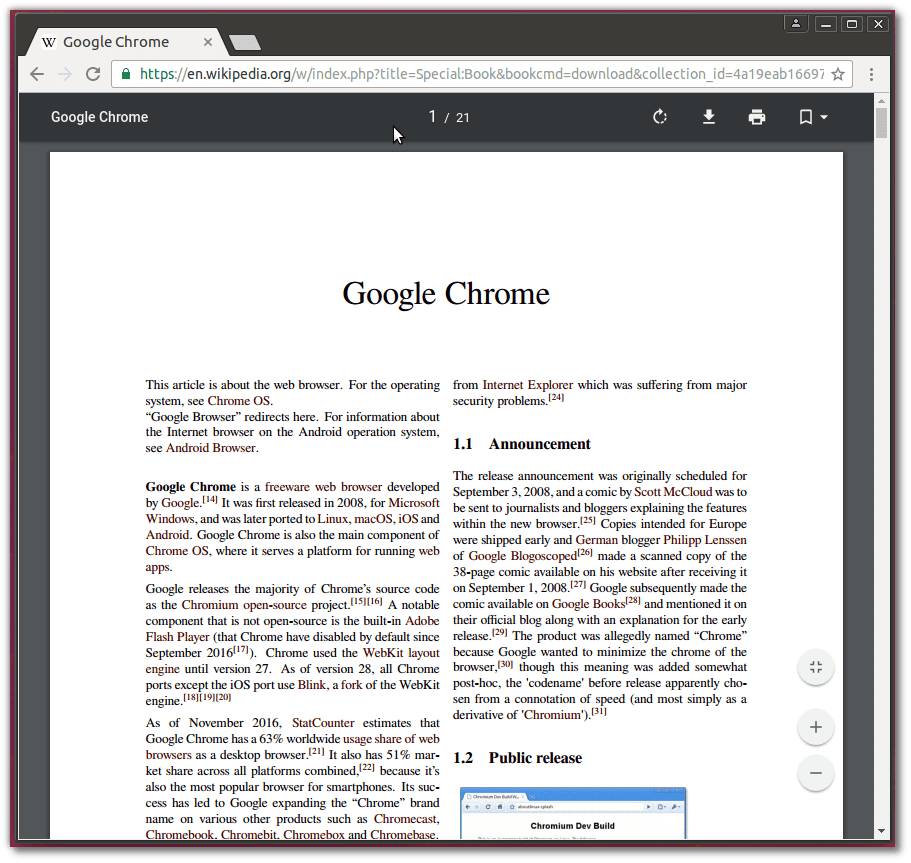Print the PDF document

tap(756, 117)
